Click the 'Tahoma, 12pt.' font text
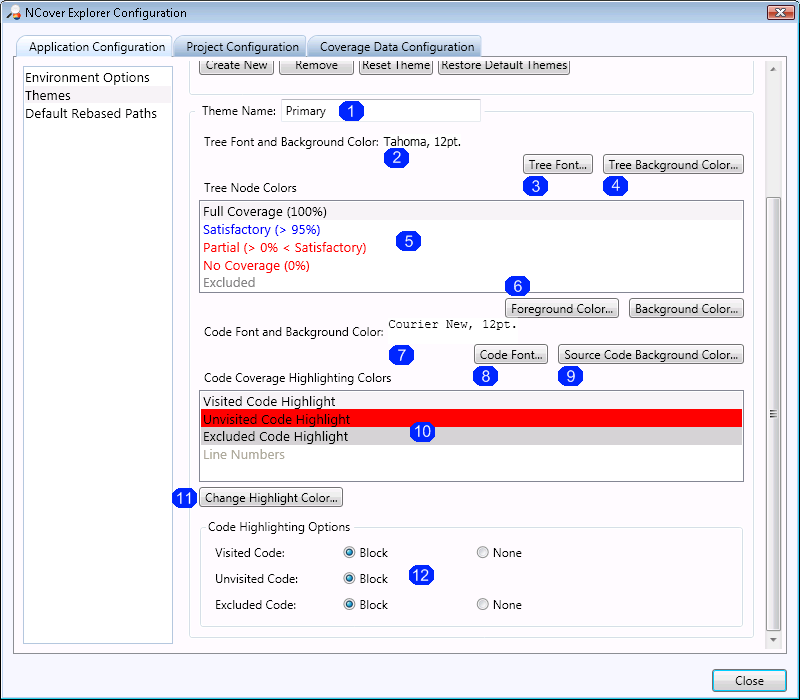Screen dimensions: 800x700 pos(422,141)
